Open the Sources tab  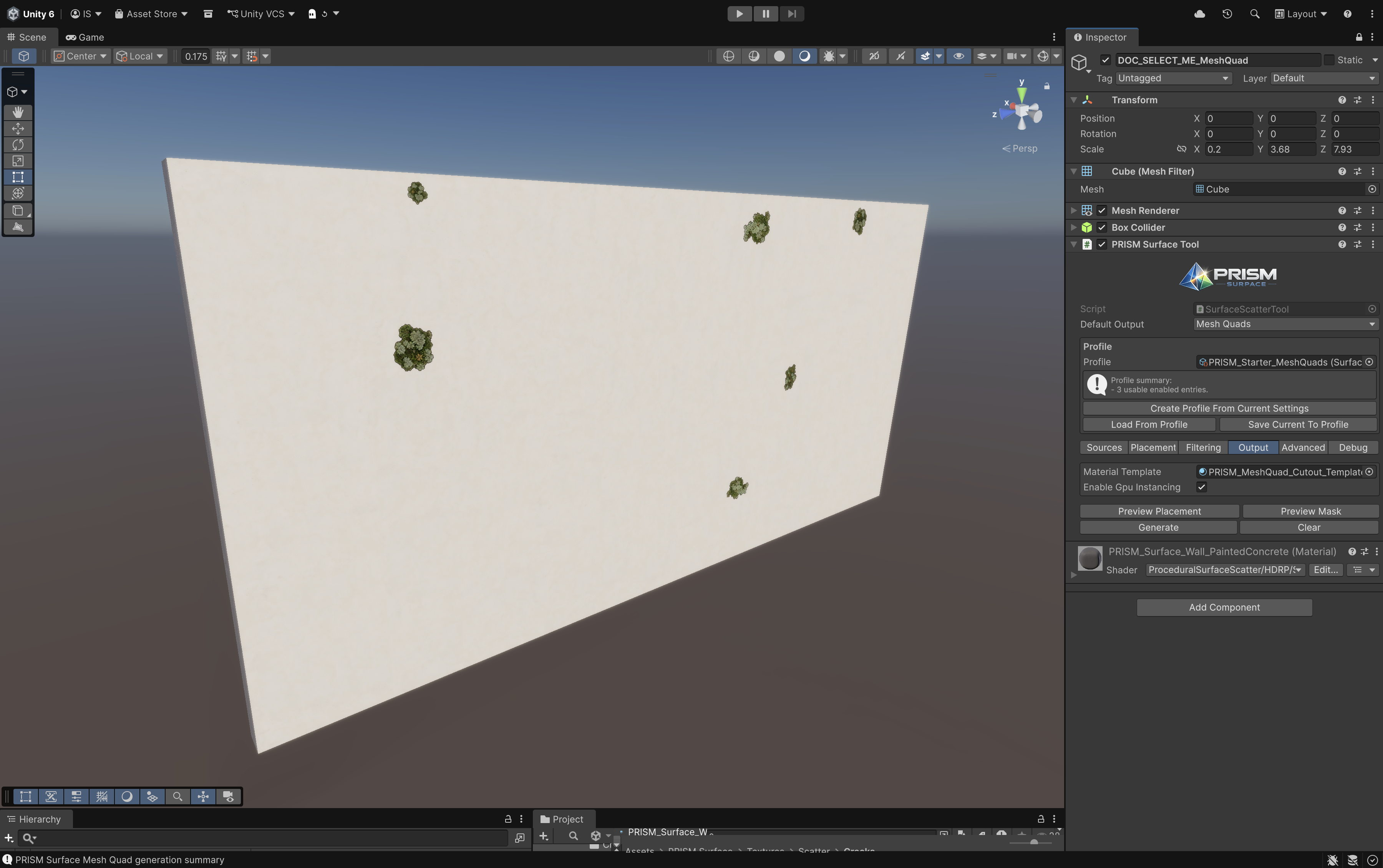click(1103, 448)
